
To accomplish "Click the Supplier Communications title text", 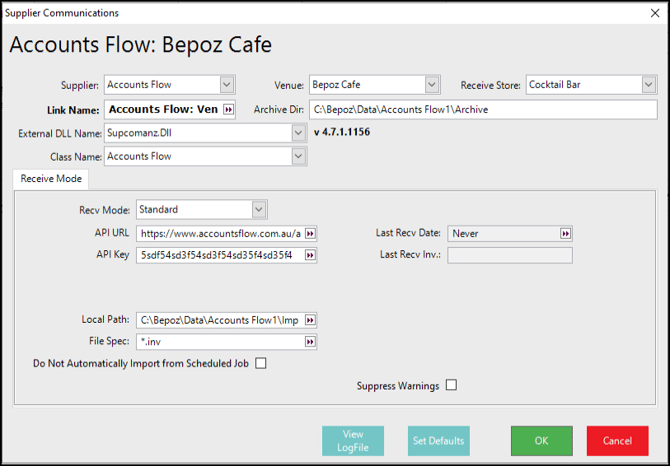I will click(62, 13).
